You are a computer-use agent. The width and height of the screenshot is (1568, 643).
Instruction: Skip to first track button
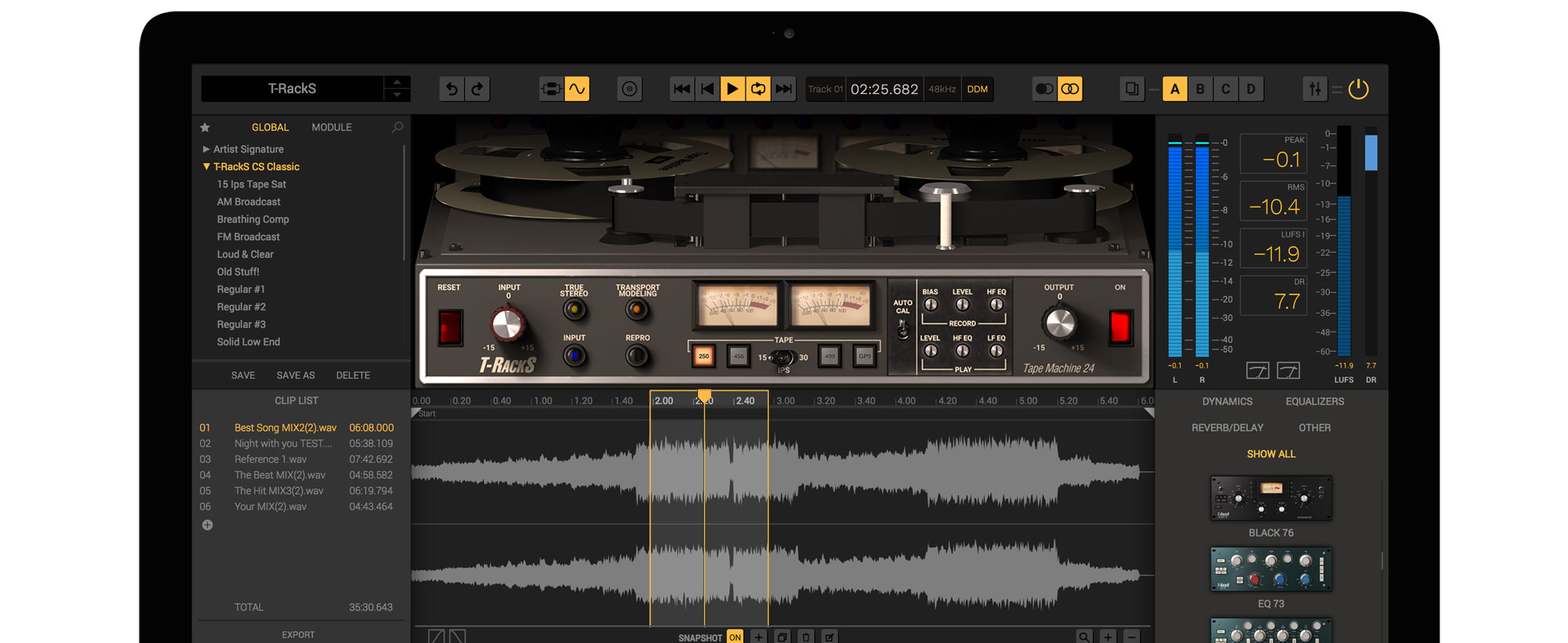682,89
